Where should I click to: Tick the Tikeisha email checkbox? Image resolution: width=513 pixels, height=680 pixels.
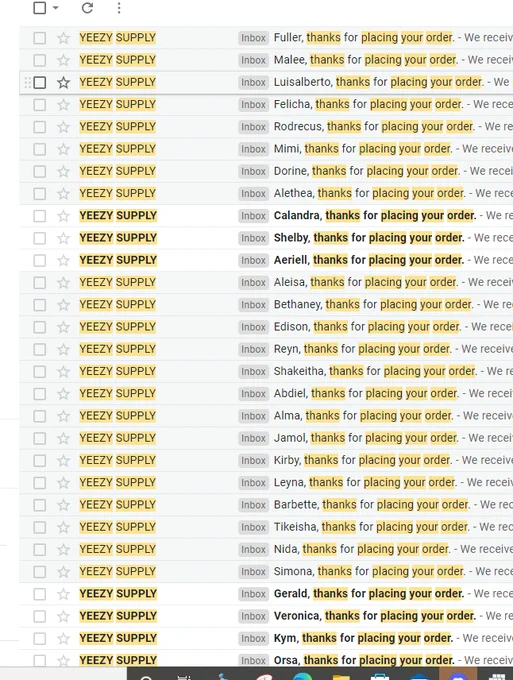coord(39,527)
